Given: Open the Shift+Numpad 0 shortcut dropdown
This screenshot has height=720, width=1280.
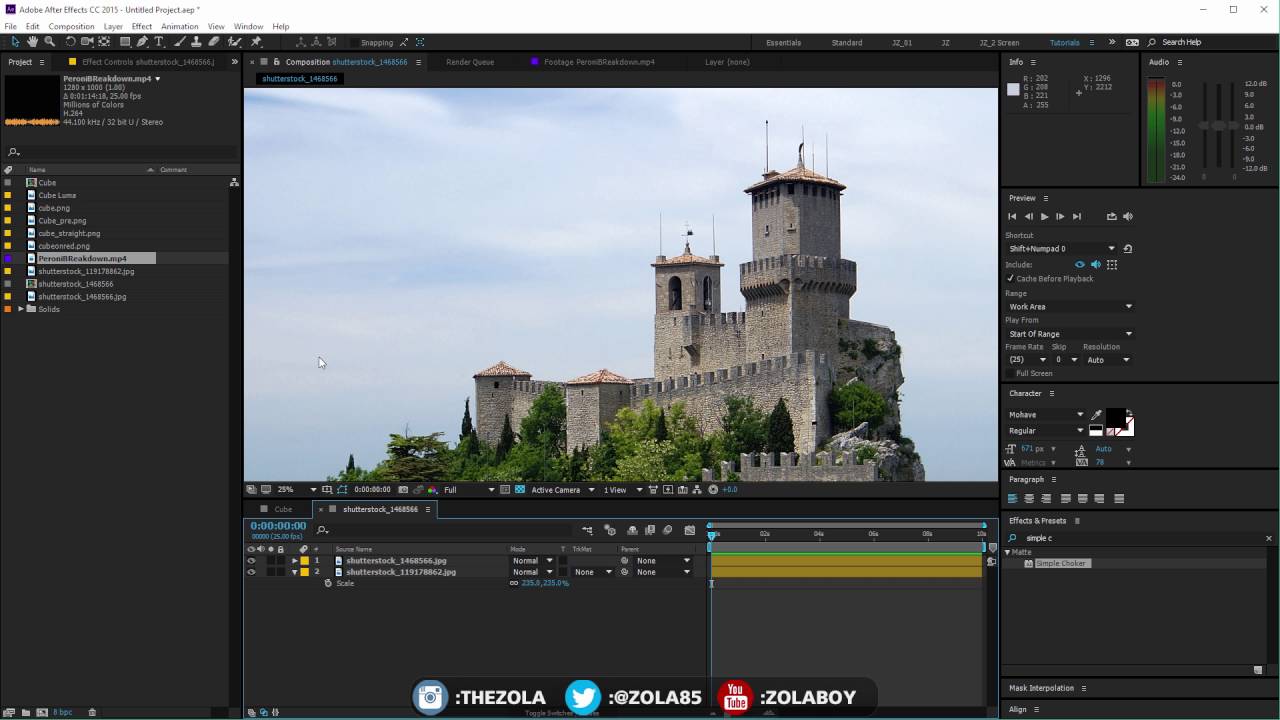Looking at the screenshot, I should tap(1062, 248).
